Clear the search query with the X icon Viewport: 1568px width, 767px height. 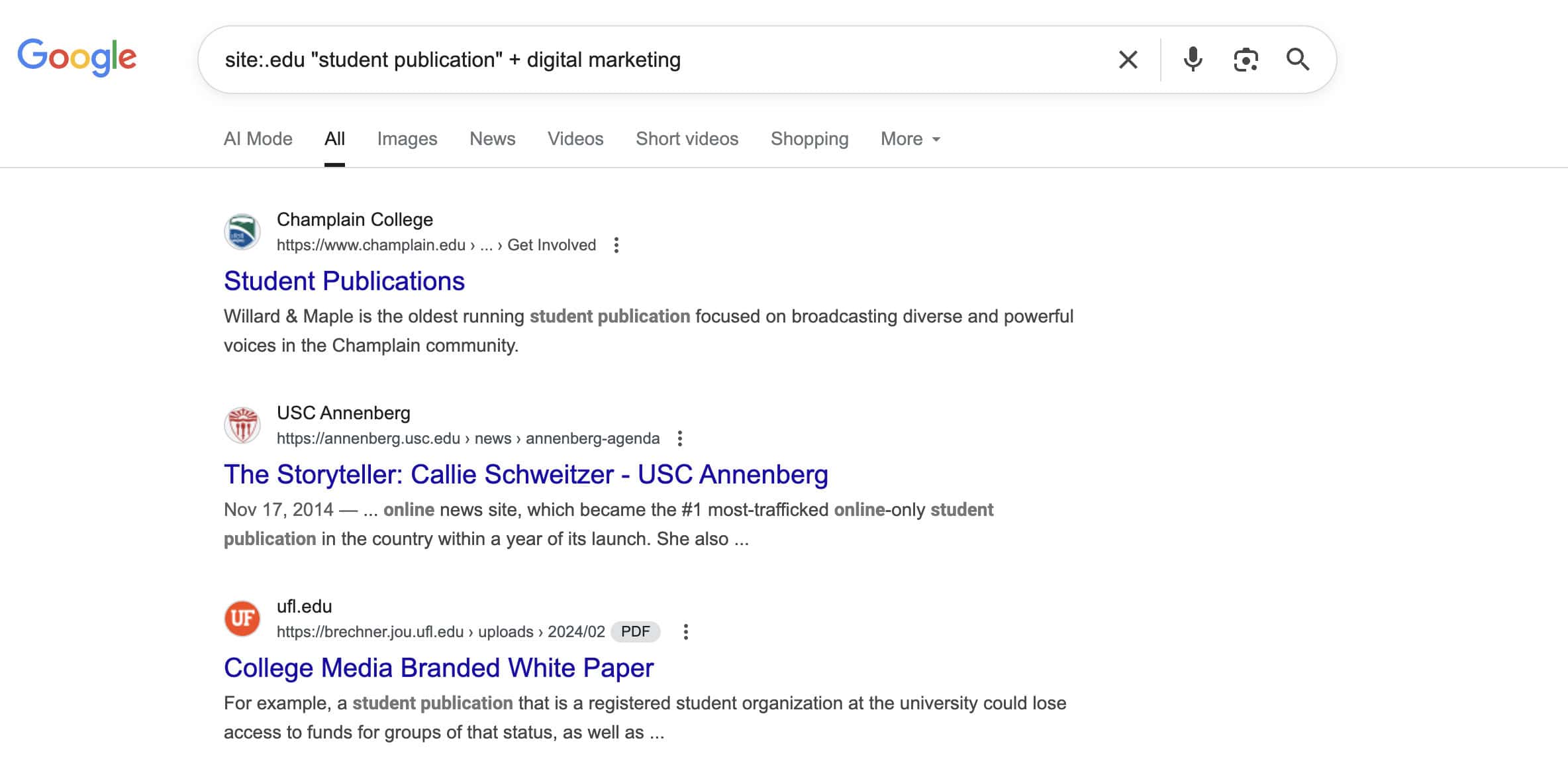1128,60
